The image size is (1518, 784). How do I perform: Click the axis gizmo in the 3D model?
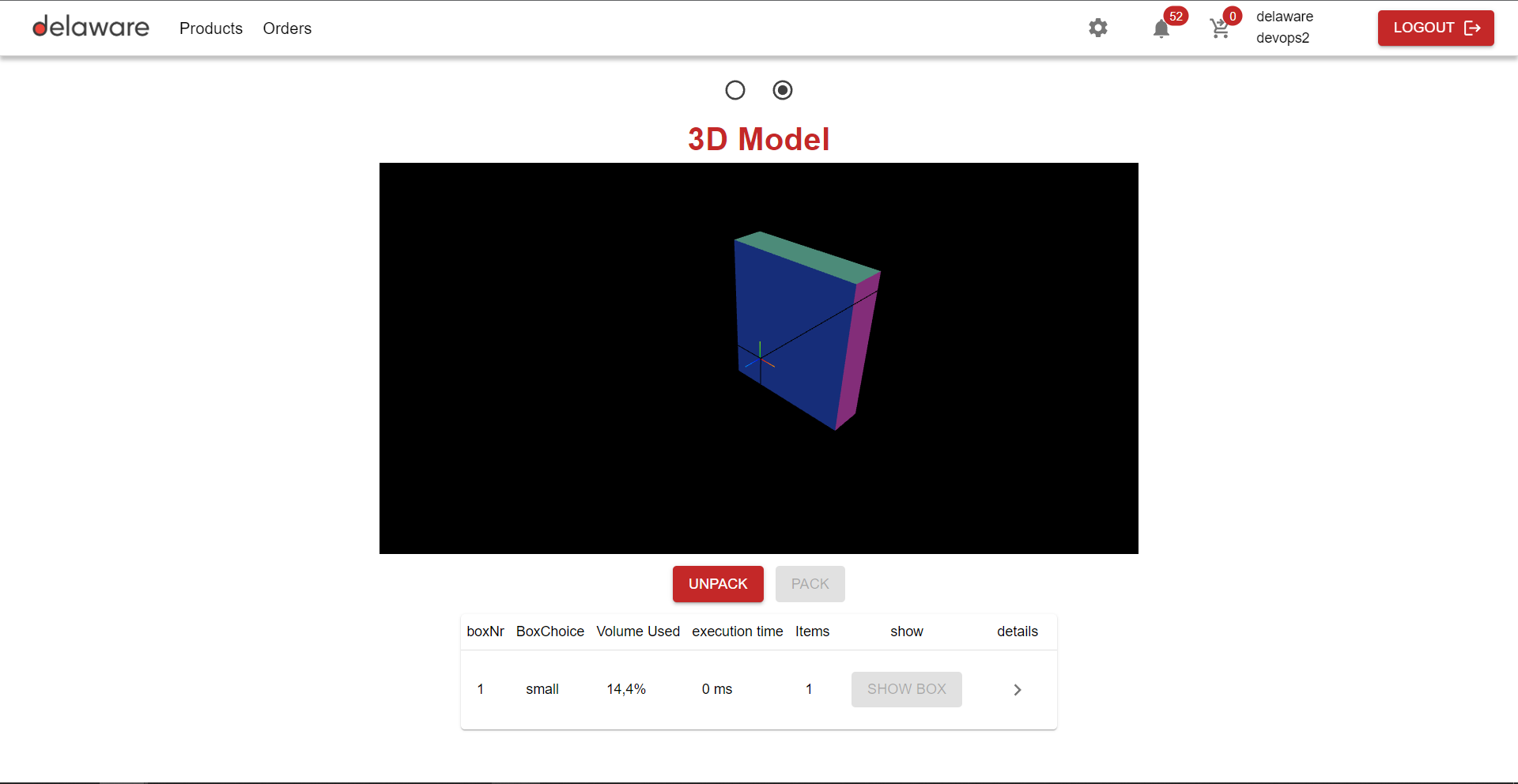[x=760, y=360]
